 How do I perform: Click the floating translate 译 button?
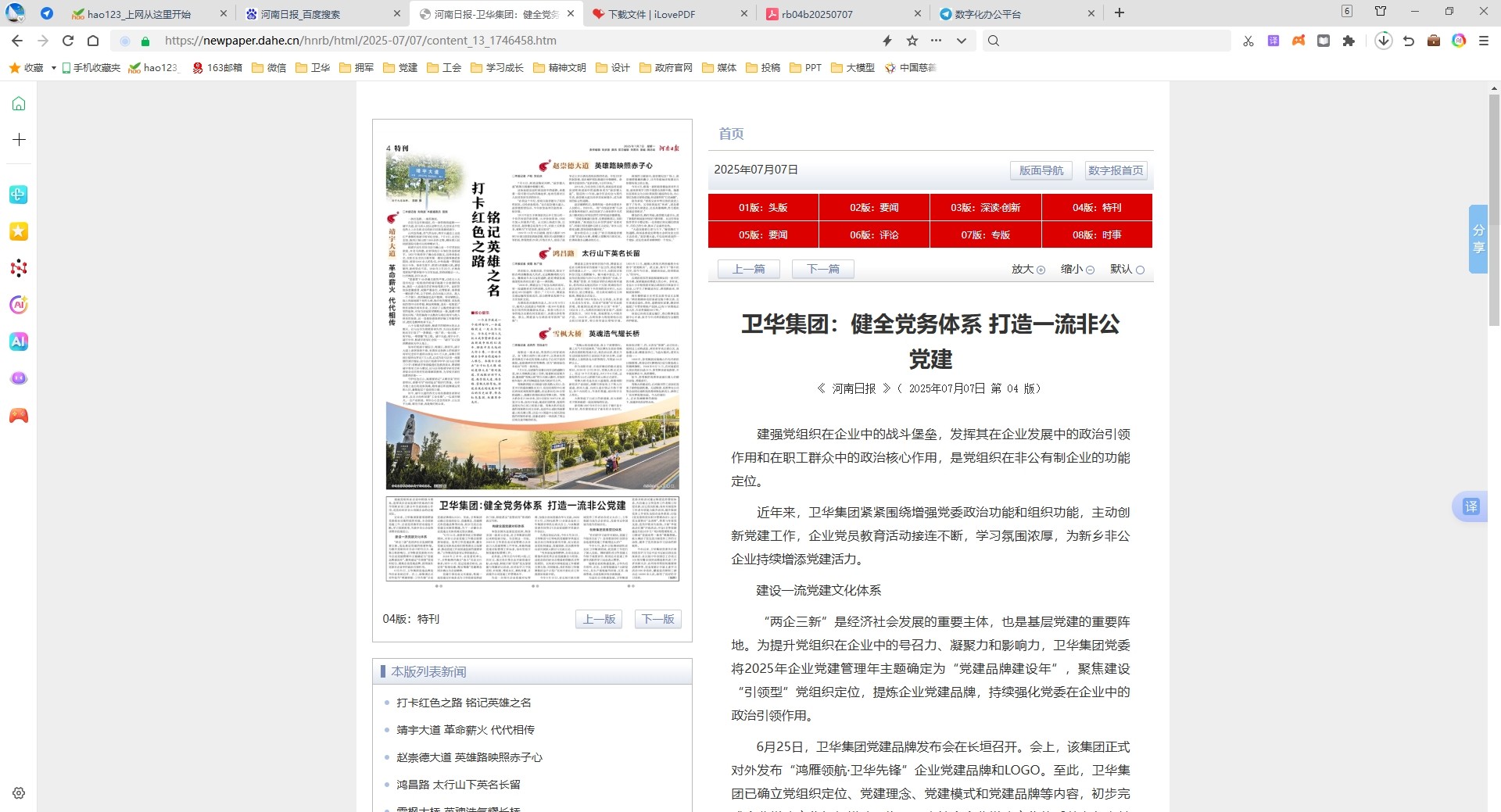click(x=1471, y=506)
